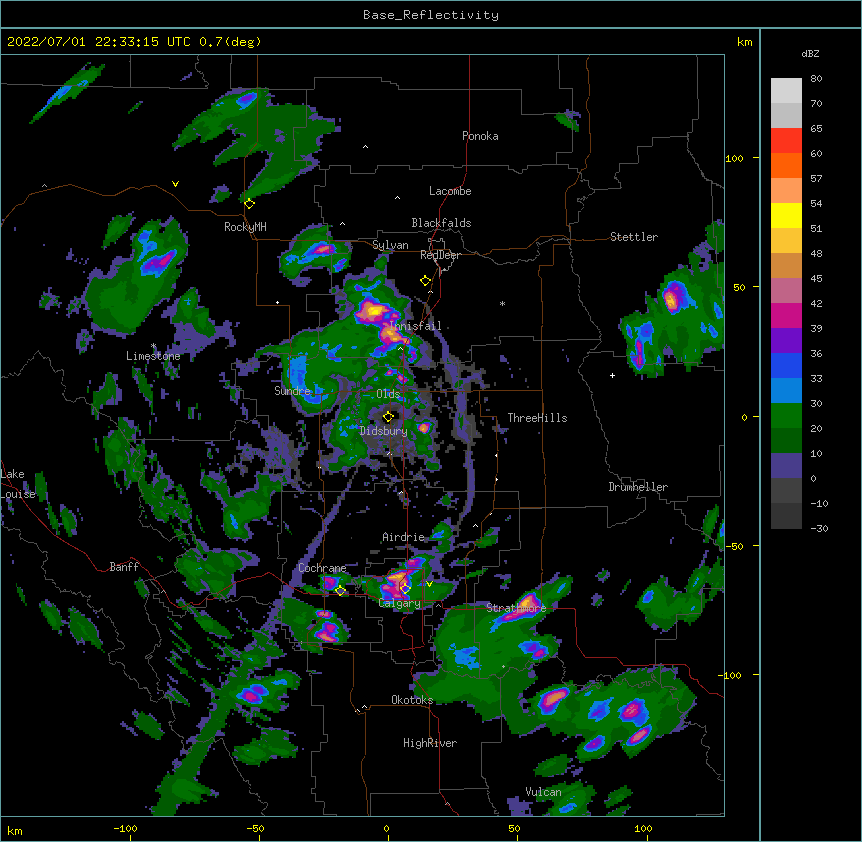
Task: Click the Sundre town label
Action: pos(292,391)
